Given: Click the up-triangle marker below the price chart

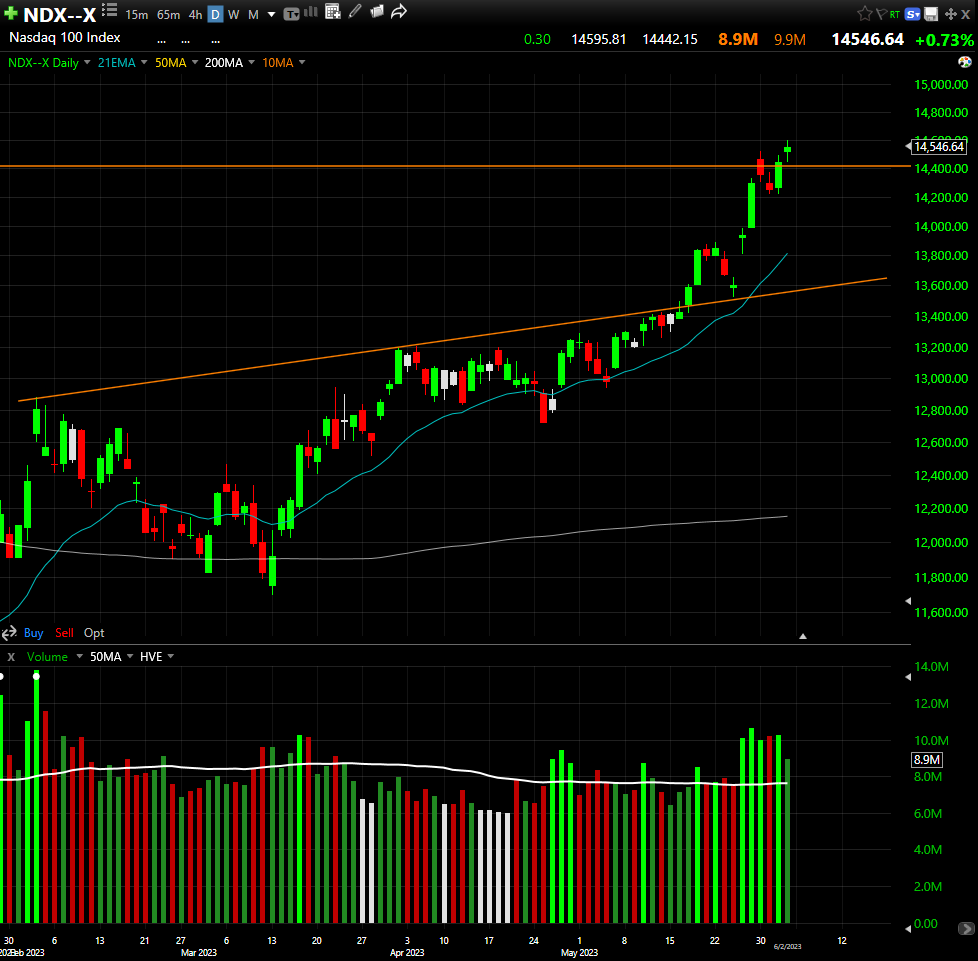Looking at the screenshot, I should click(x=803, y=636).
